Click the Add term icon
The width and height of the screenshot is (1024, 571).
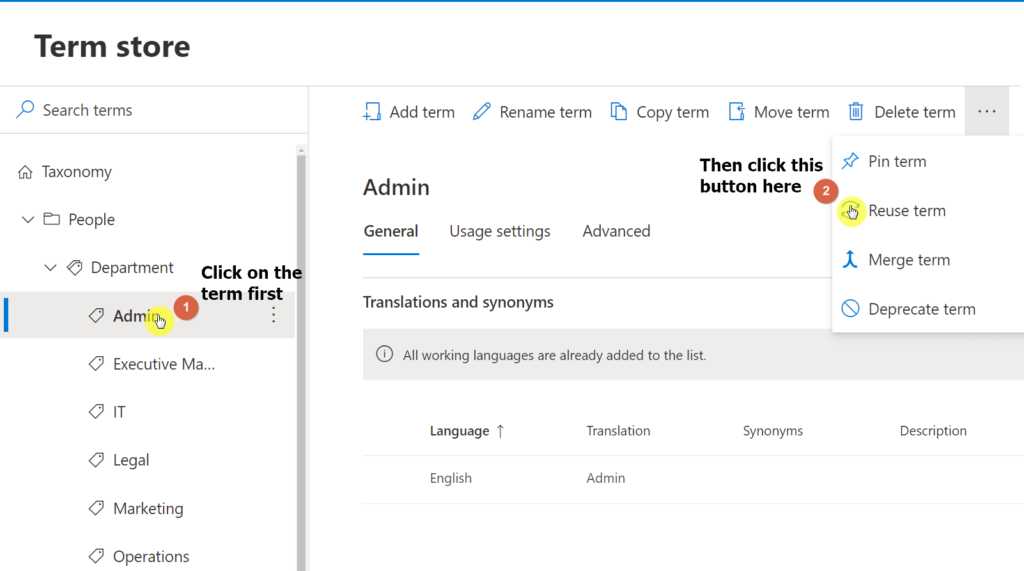[372, 112]
